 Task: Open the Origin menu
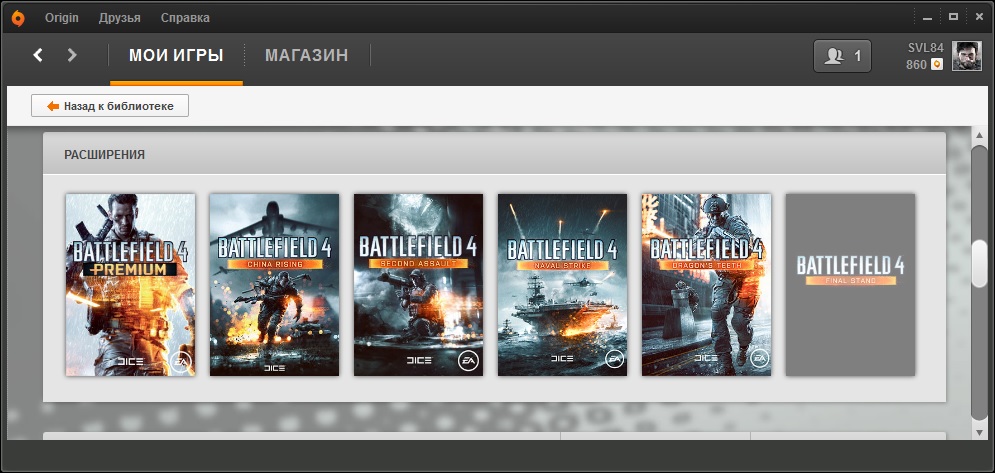point(62,18)
